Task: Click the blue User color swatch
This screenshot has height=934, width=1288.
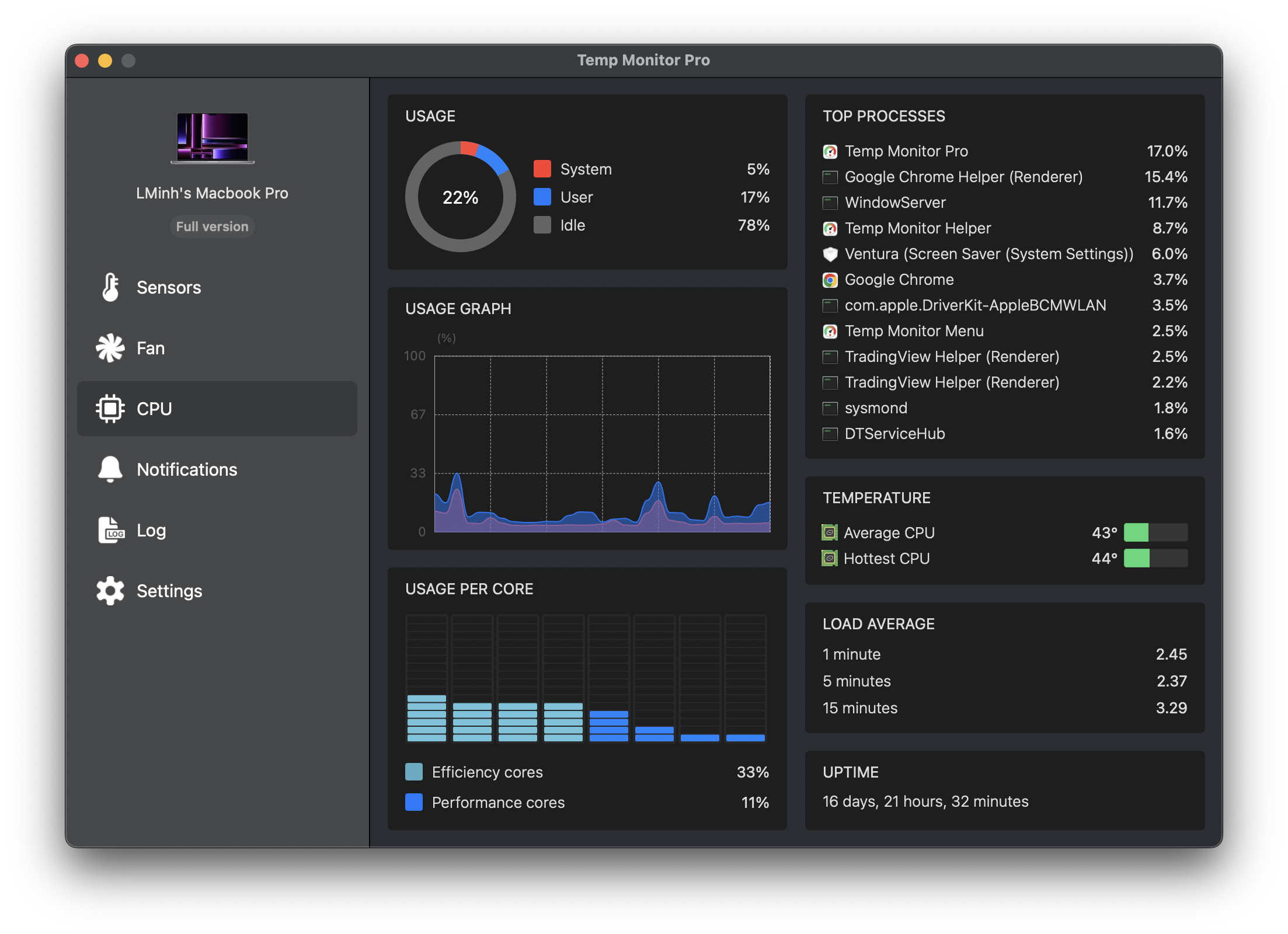Action: (542, 197)
